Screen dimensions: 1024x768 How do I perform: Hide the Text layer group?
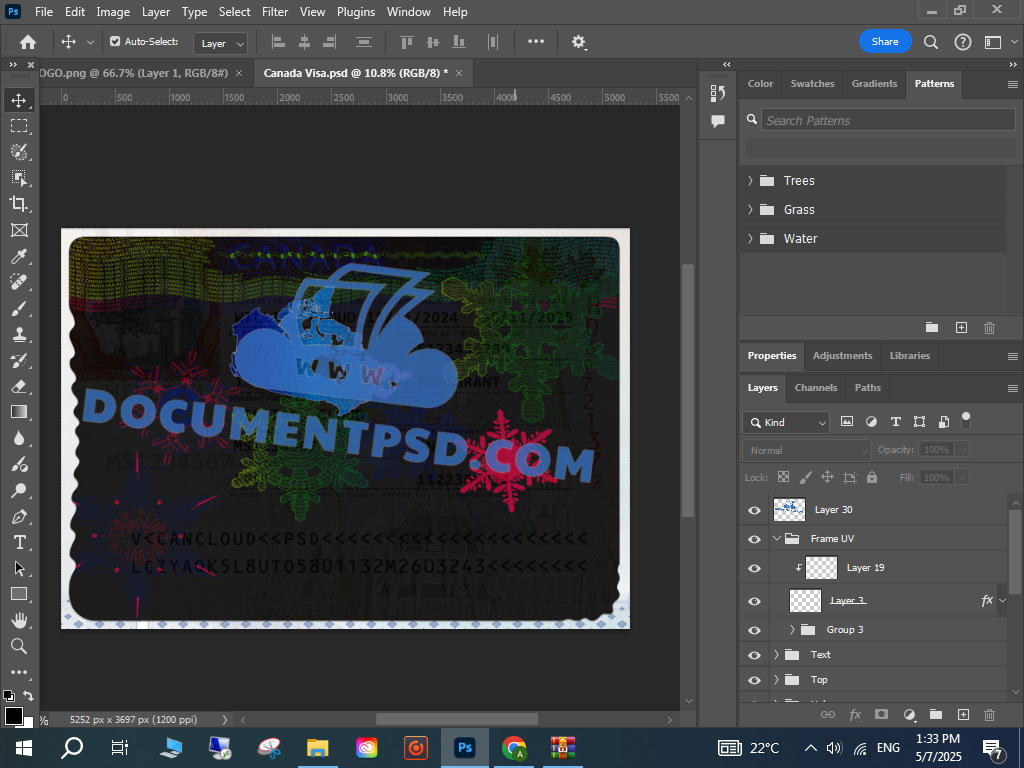754,655
